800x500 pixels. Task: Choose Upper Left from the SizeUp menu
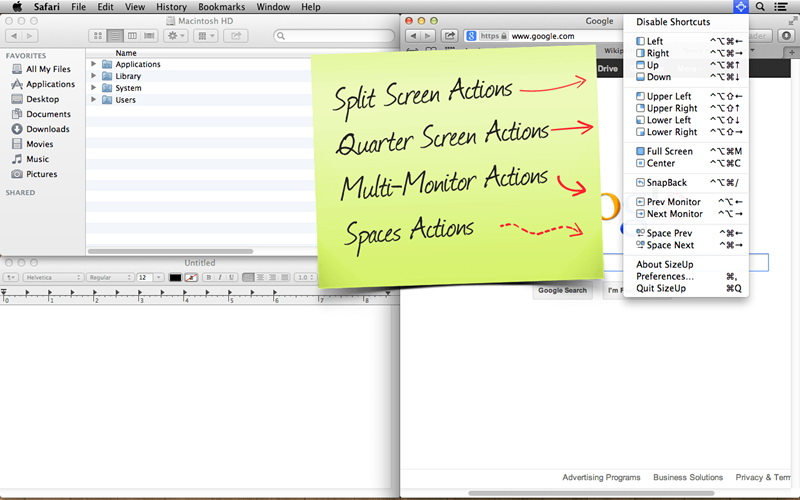click(669, 96)
